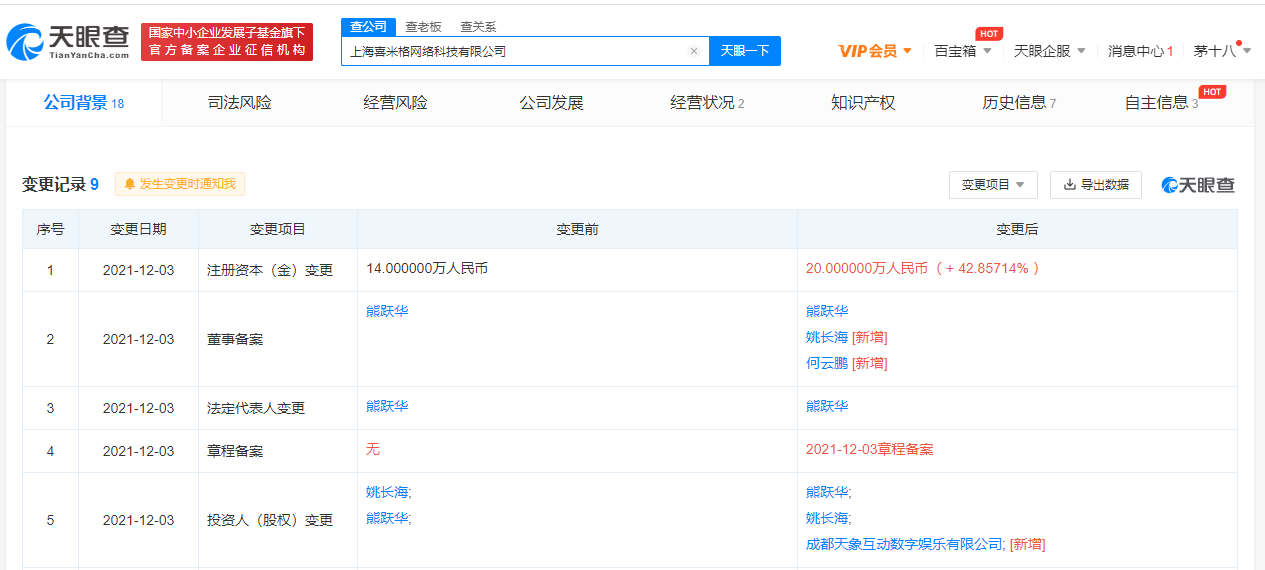Switch to the 自主信息 tab

1162,103
